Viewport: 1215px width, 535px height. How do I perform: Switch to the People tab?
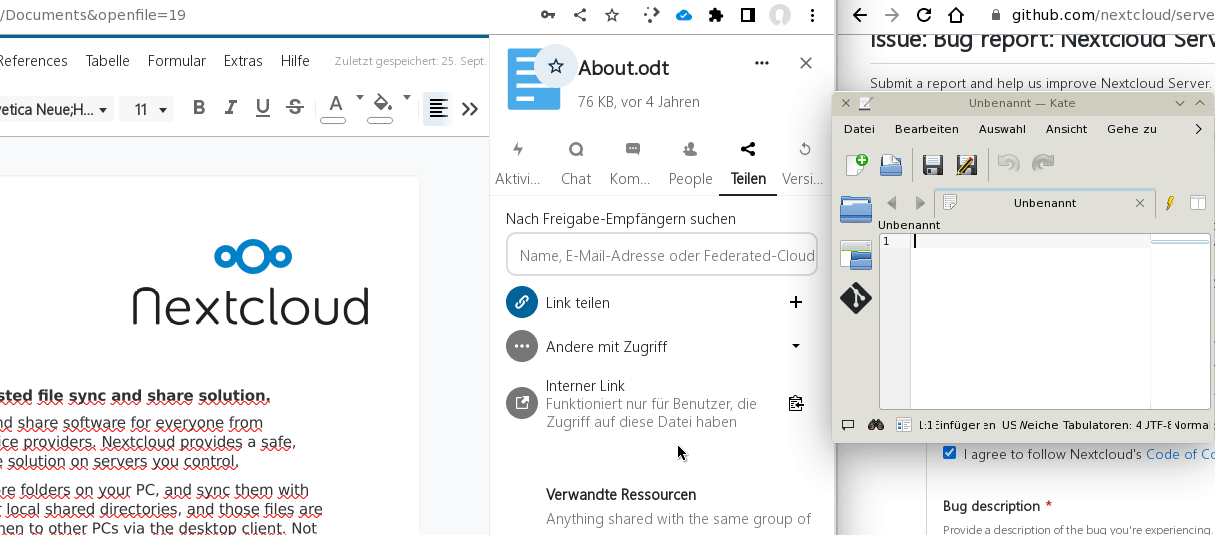point(690,164)
